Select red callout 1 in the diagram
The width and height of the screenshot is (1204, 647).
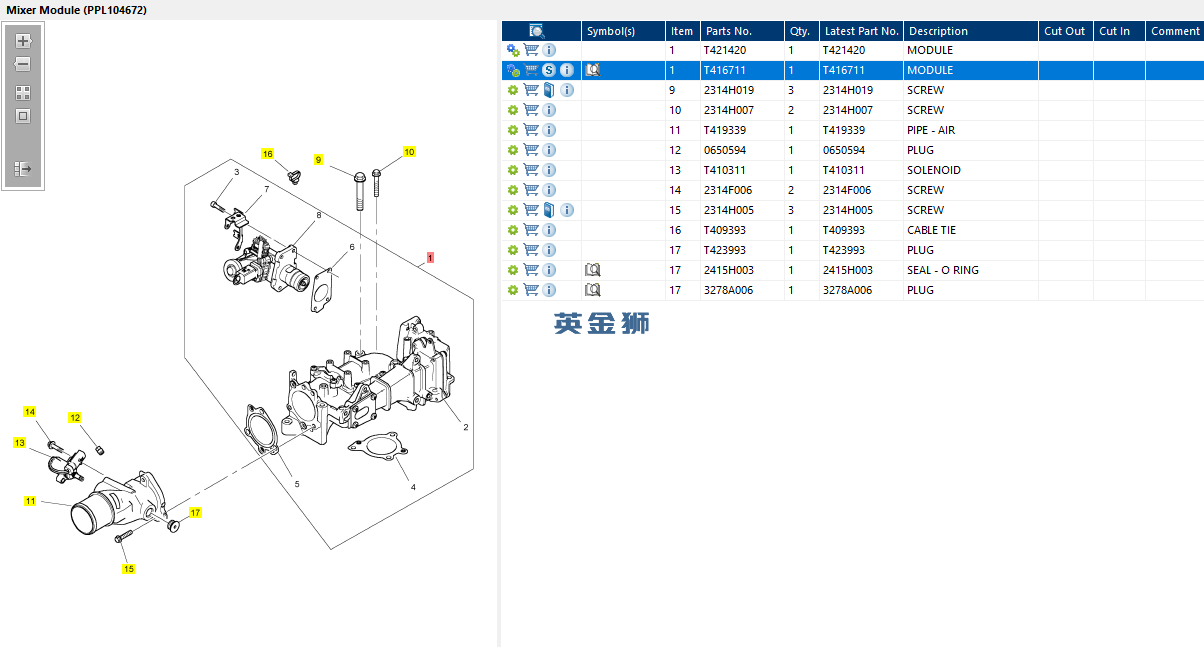430,257
